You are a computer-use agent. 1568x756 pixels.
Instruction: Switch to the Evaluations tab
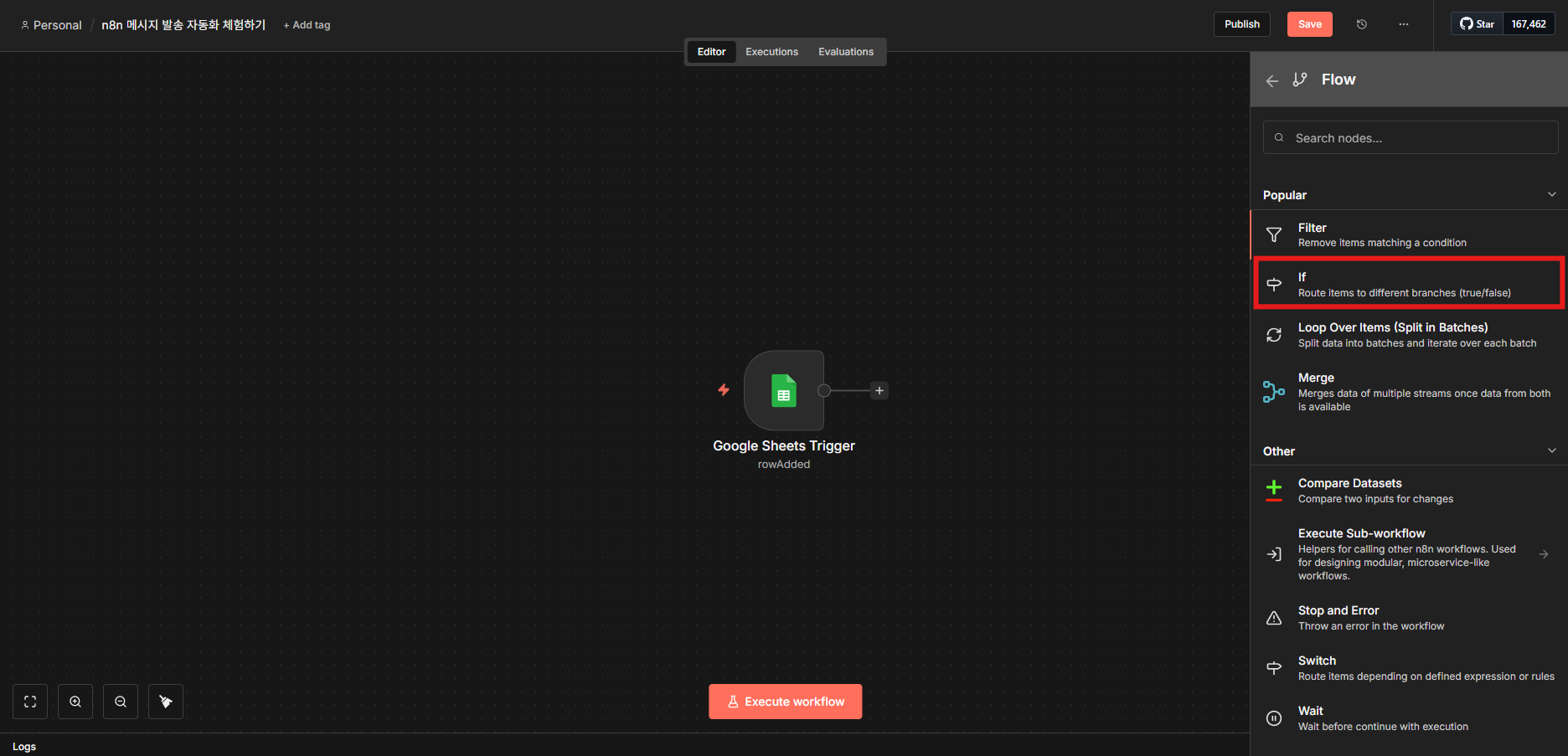click(845, 52)
